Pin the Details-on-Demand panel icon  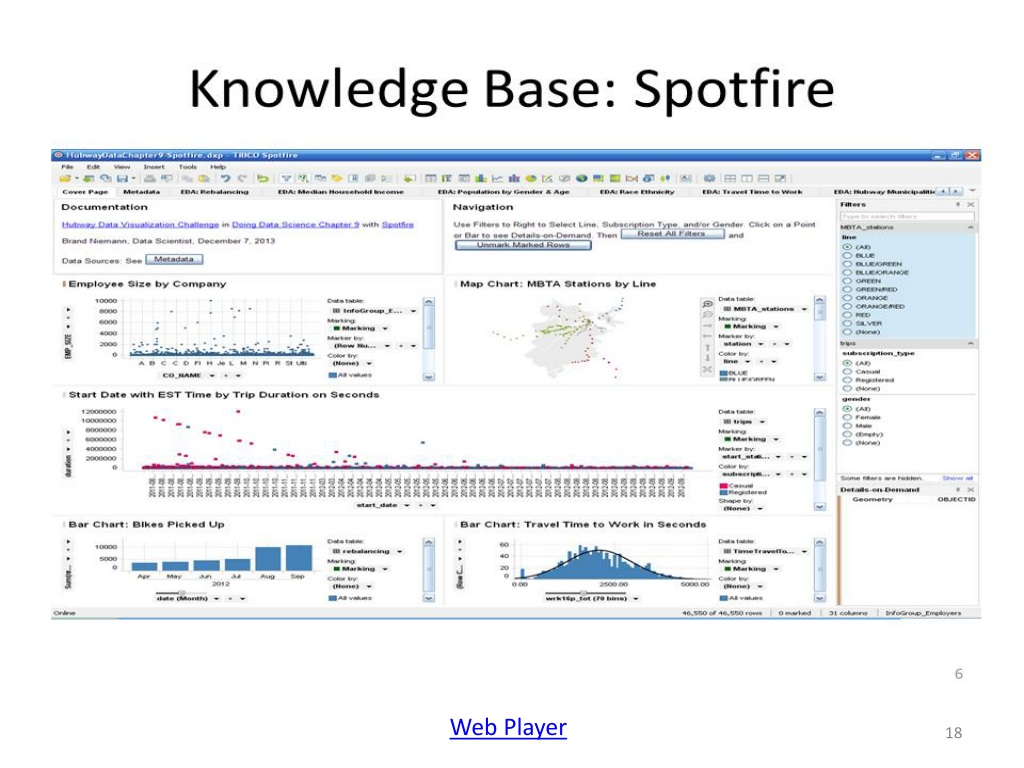pyautogui.click(x=959, y=489)
